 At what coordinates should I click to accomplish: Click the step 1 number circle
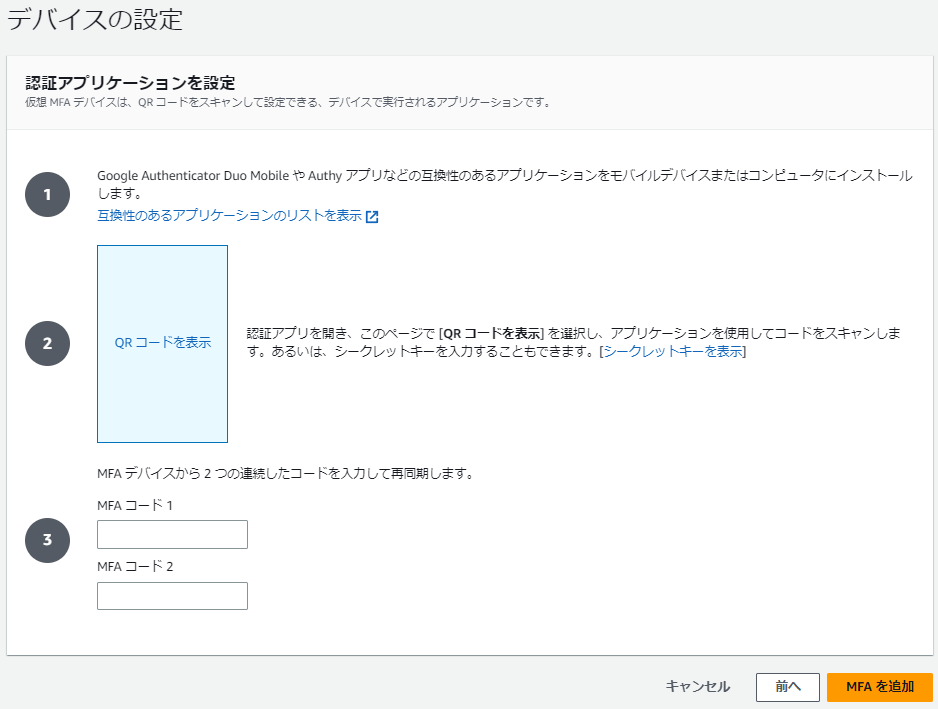click(47, 194)
